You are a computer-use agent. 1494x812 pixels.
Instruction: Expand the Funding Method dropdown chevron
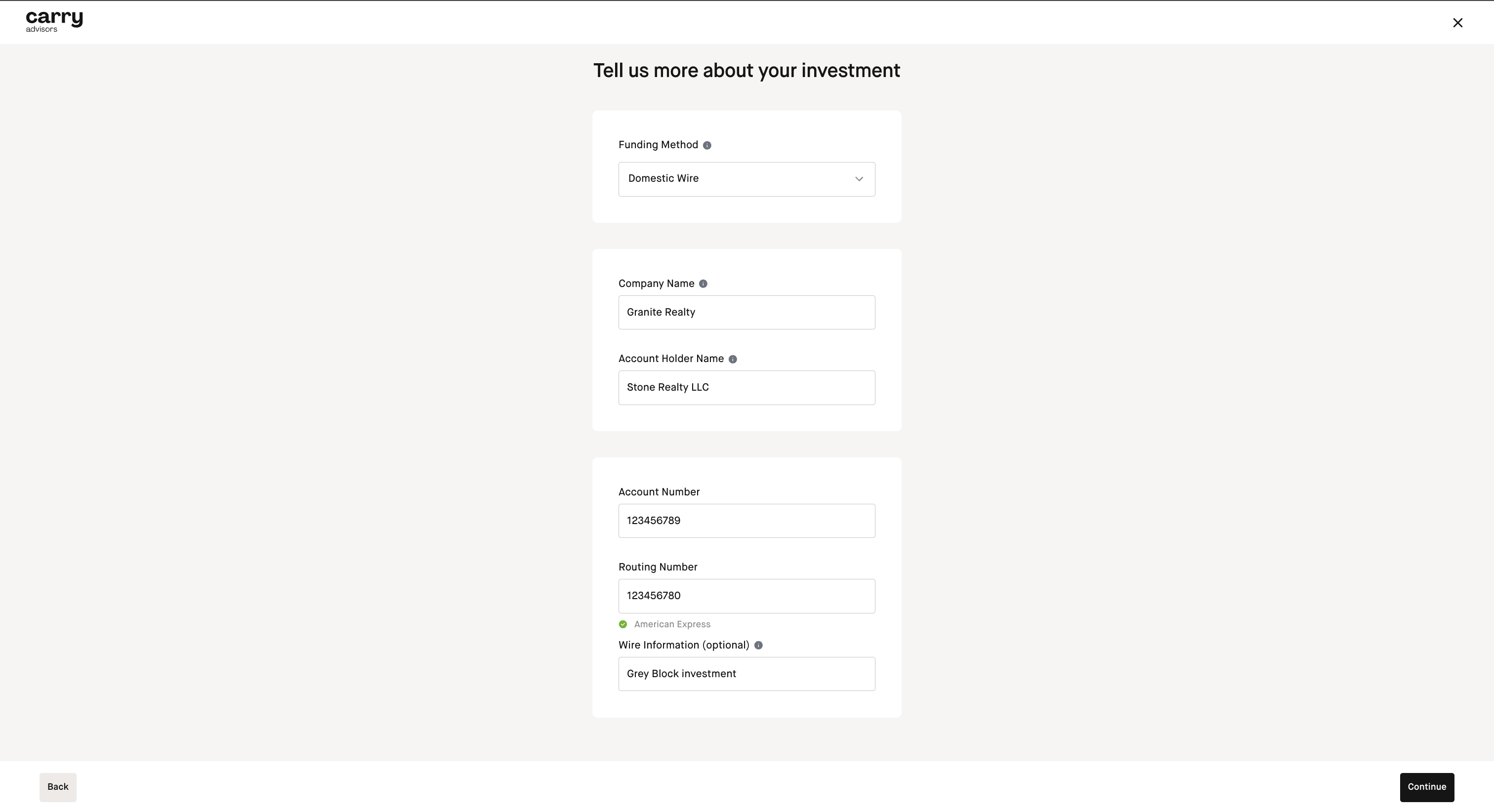[859, 179]
